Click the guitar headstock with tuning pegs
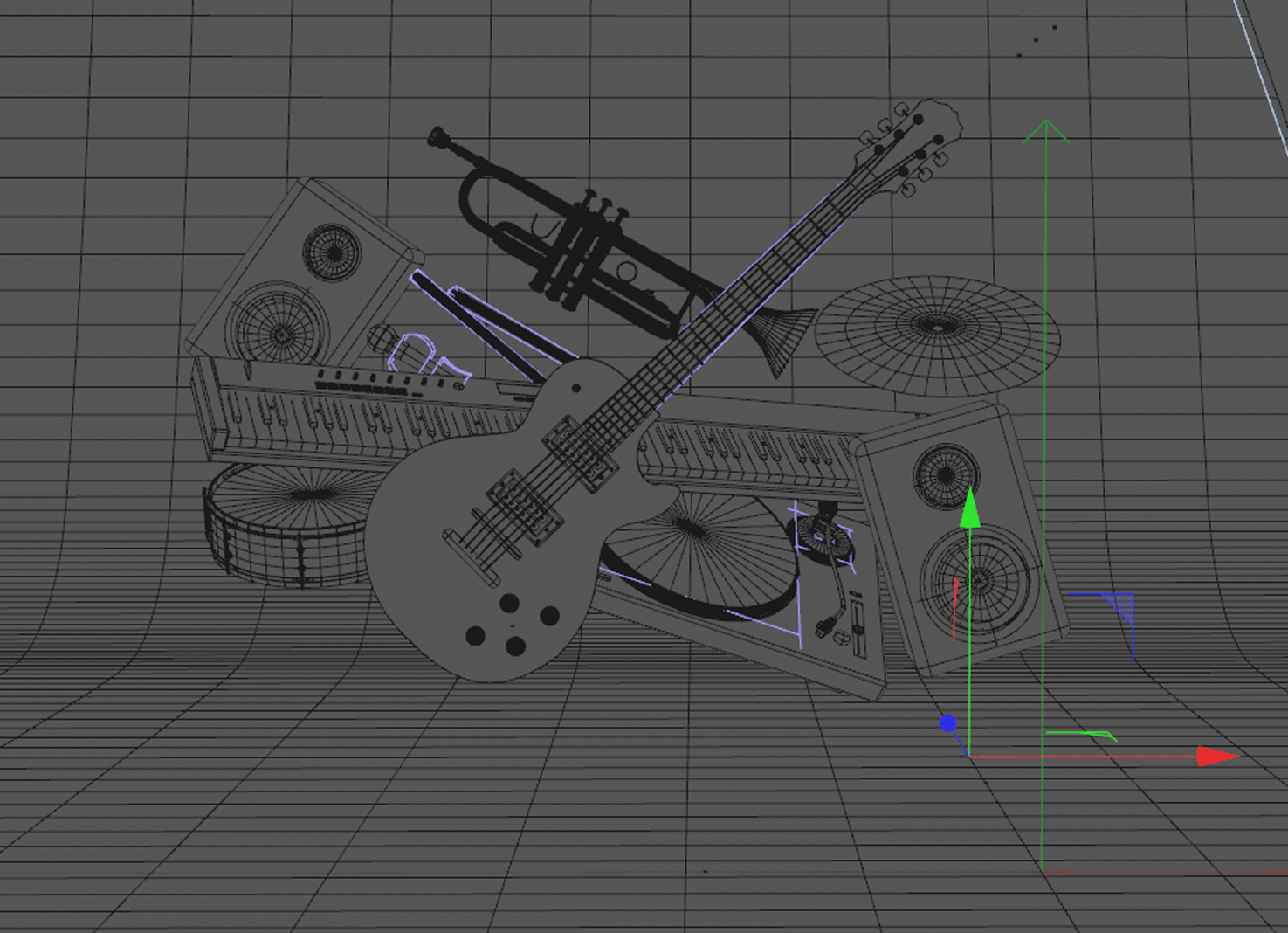Image resolution: width=1288 pixels, height=933 pixels. (x=913, y=144)
